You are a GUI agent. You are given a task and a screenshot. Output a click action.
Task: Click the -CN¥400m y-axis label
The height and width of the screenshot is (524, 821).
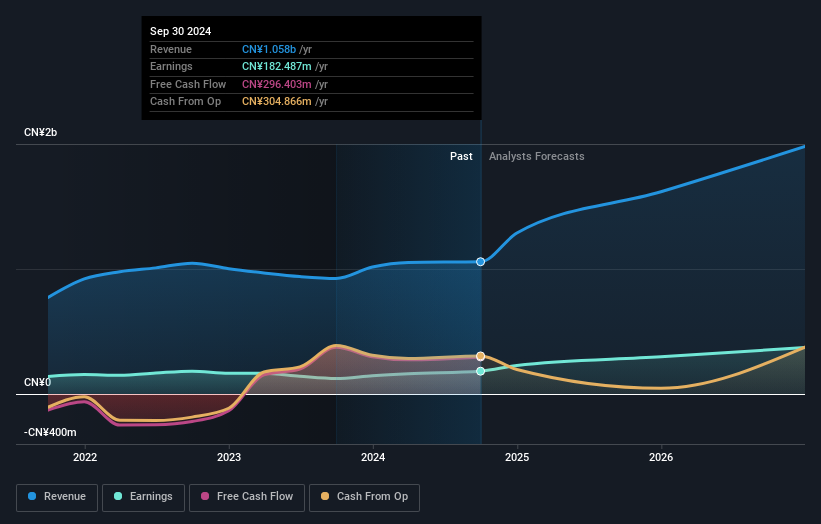(50, 432)
